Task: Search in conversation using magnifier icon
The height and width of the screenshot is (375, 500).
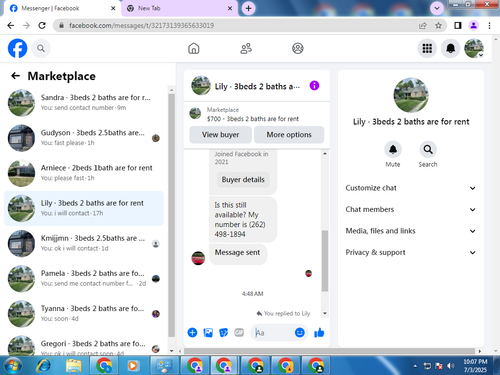Action: click(428, 149)
